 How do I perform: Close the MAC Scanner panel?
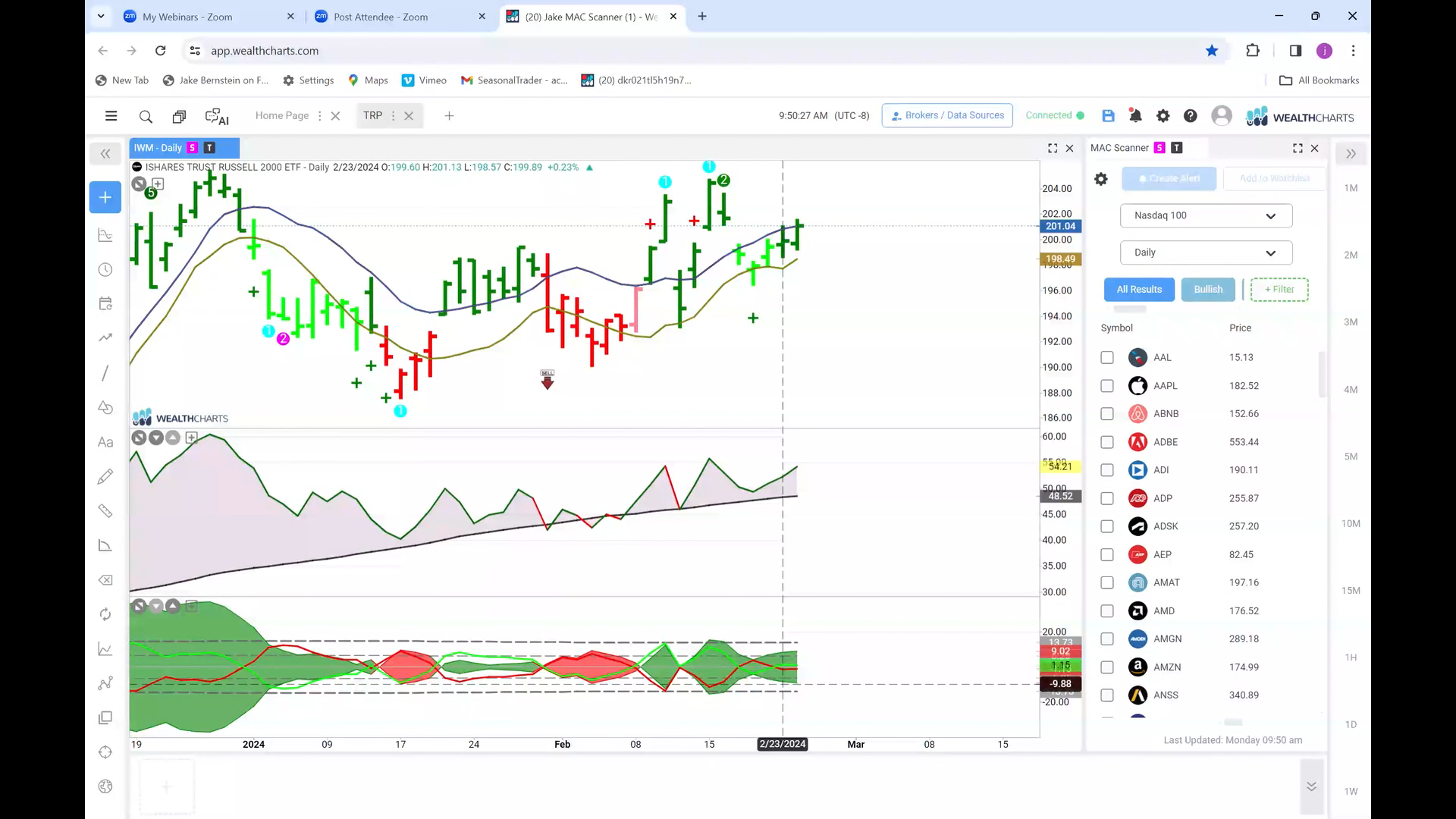click(1315, 149)
